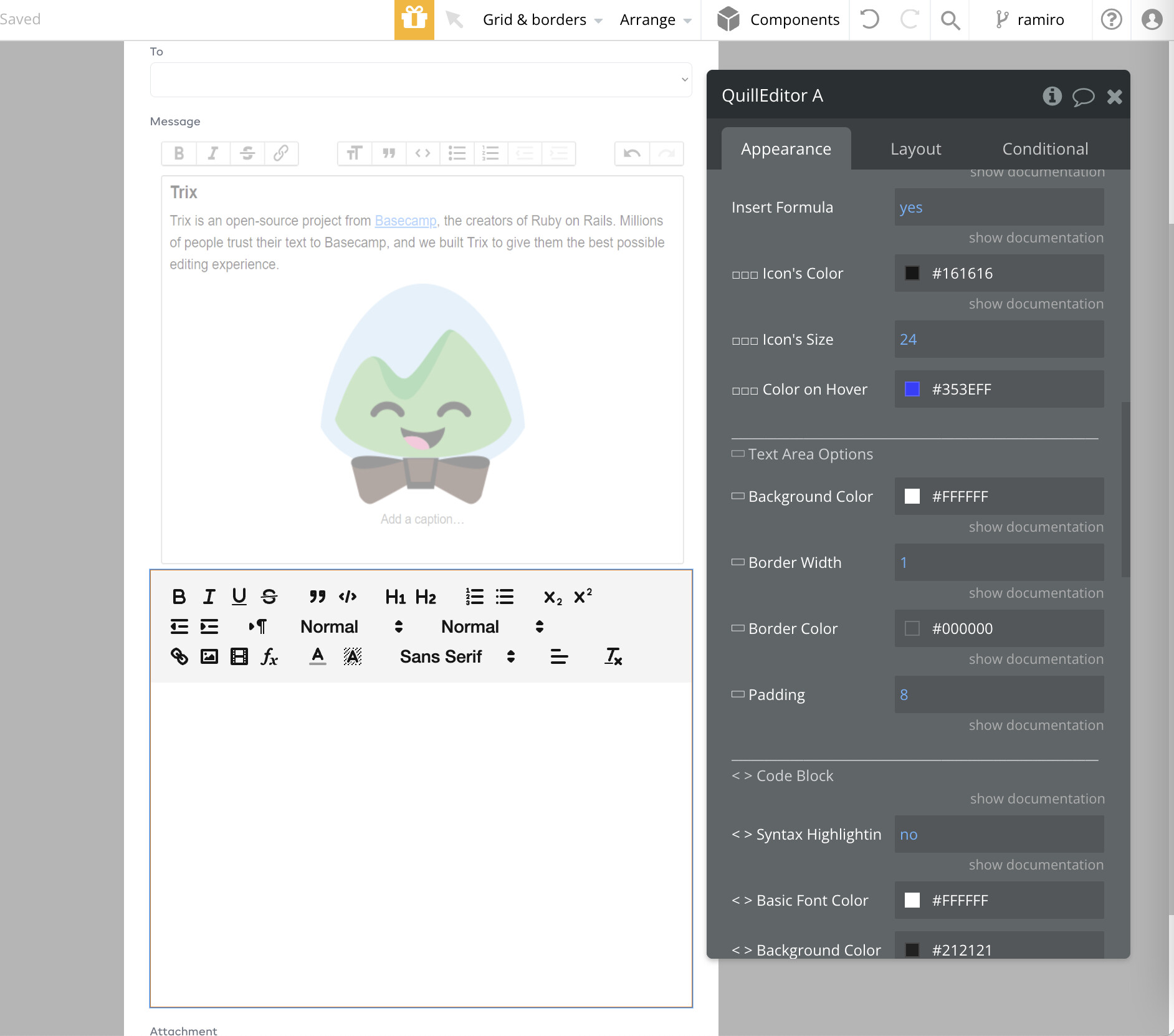The width and height of the screenshot is (1174, 1036).
Task: Open search with the magnifier icon
Action: point(949,19)
